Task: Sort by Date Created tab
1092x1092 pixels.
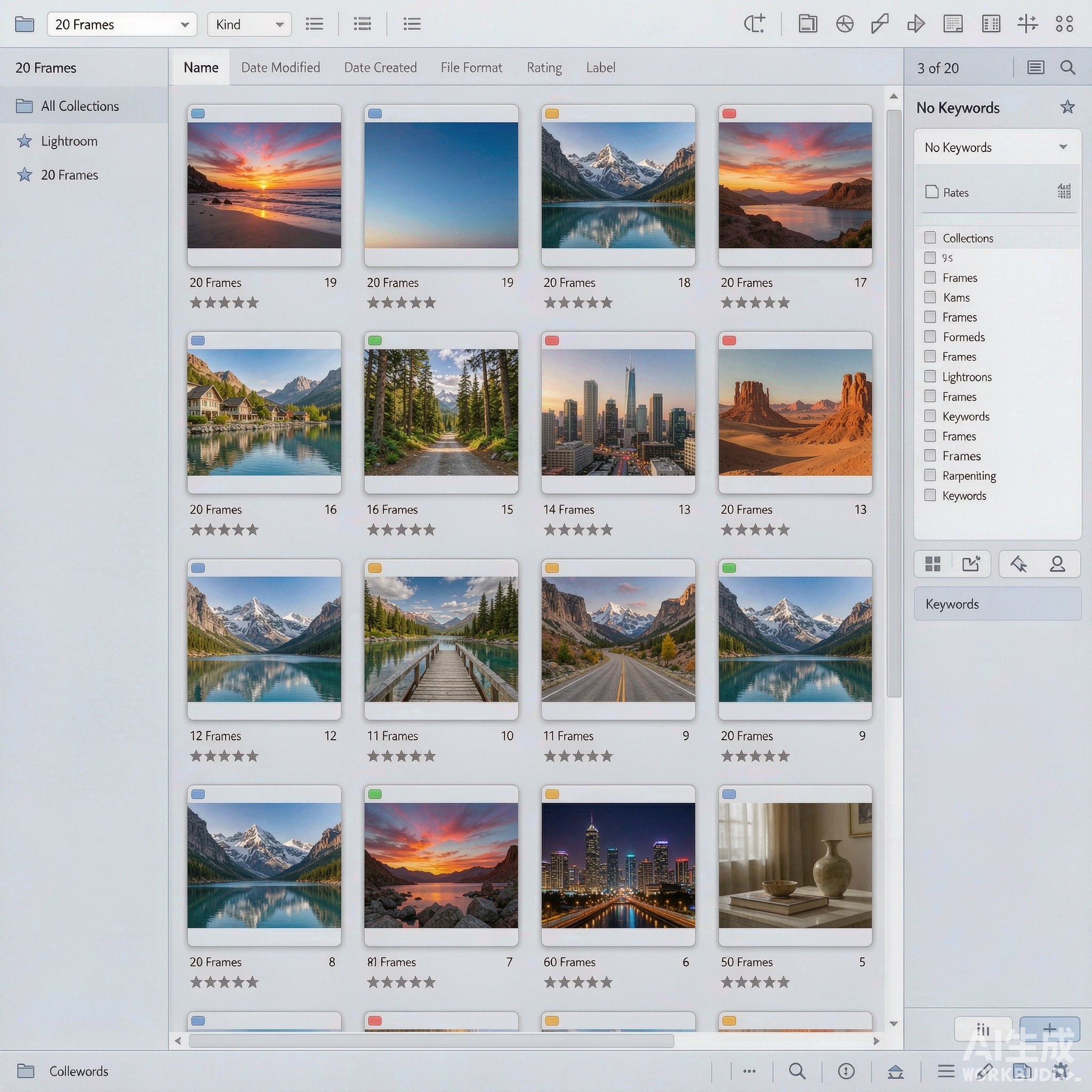Action: click(380, 67)
